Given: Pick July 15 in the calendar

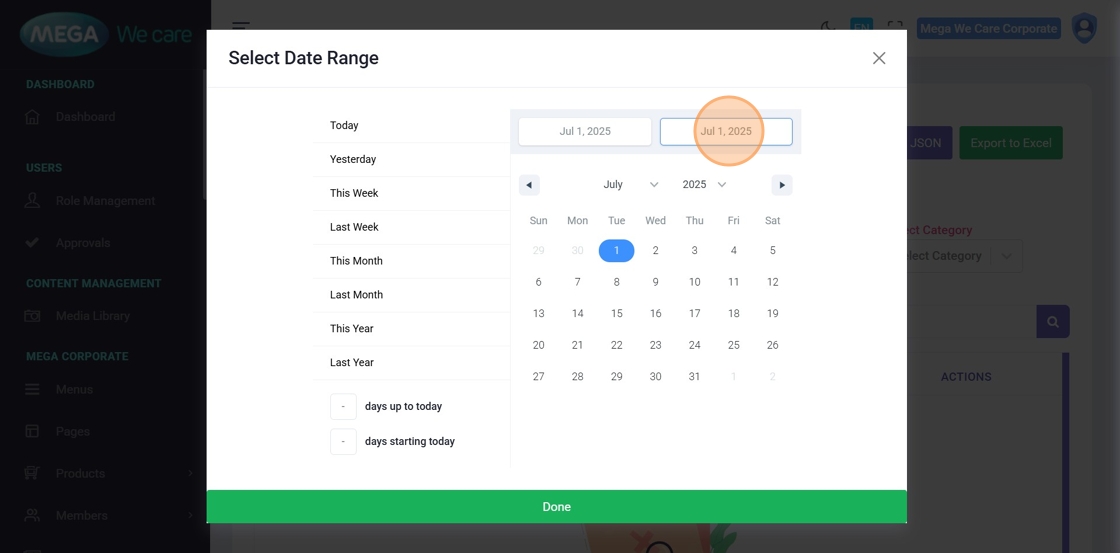Looking at the screenshot, I should point(617,314).
